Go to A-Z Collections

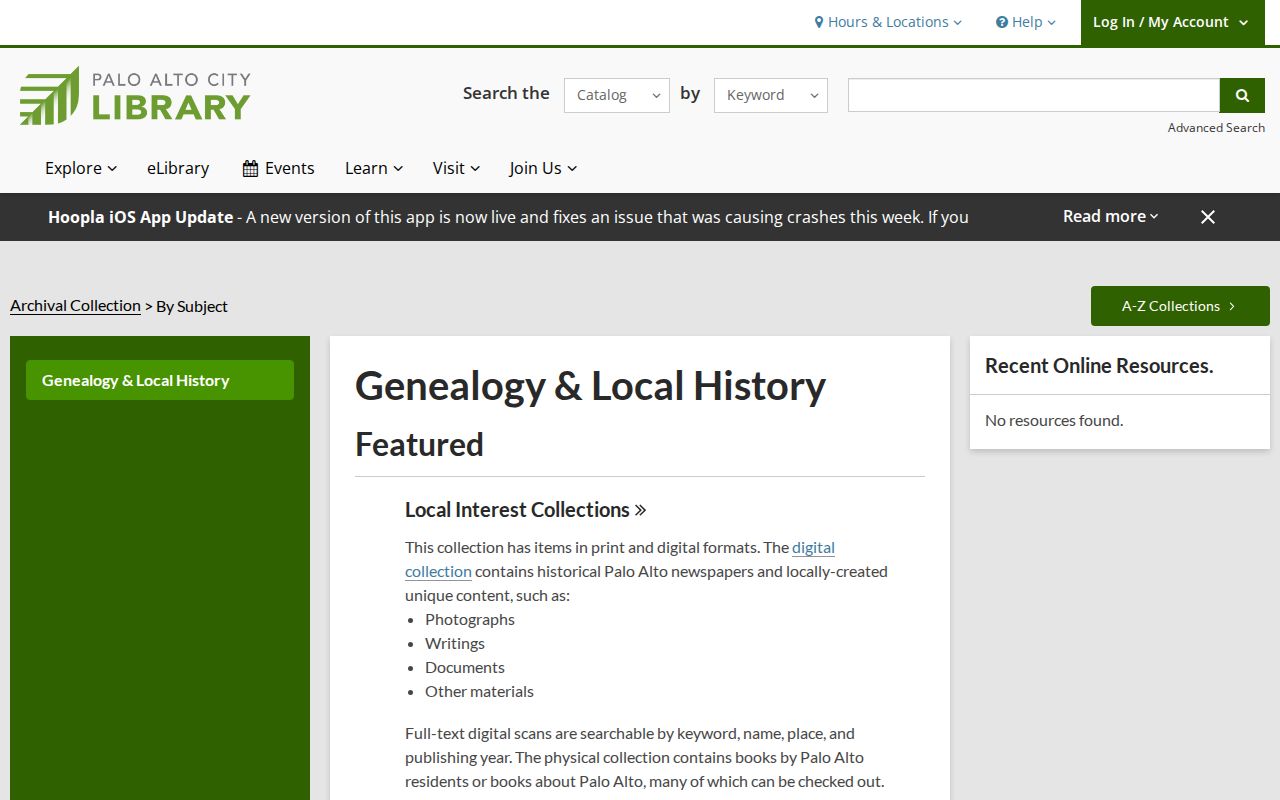1180,306
